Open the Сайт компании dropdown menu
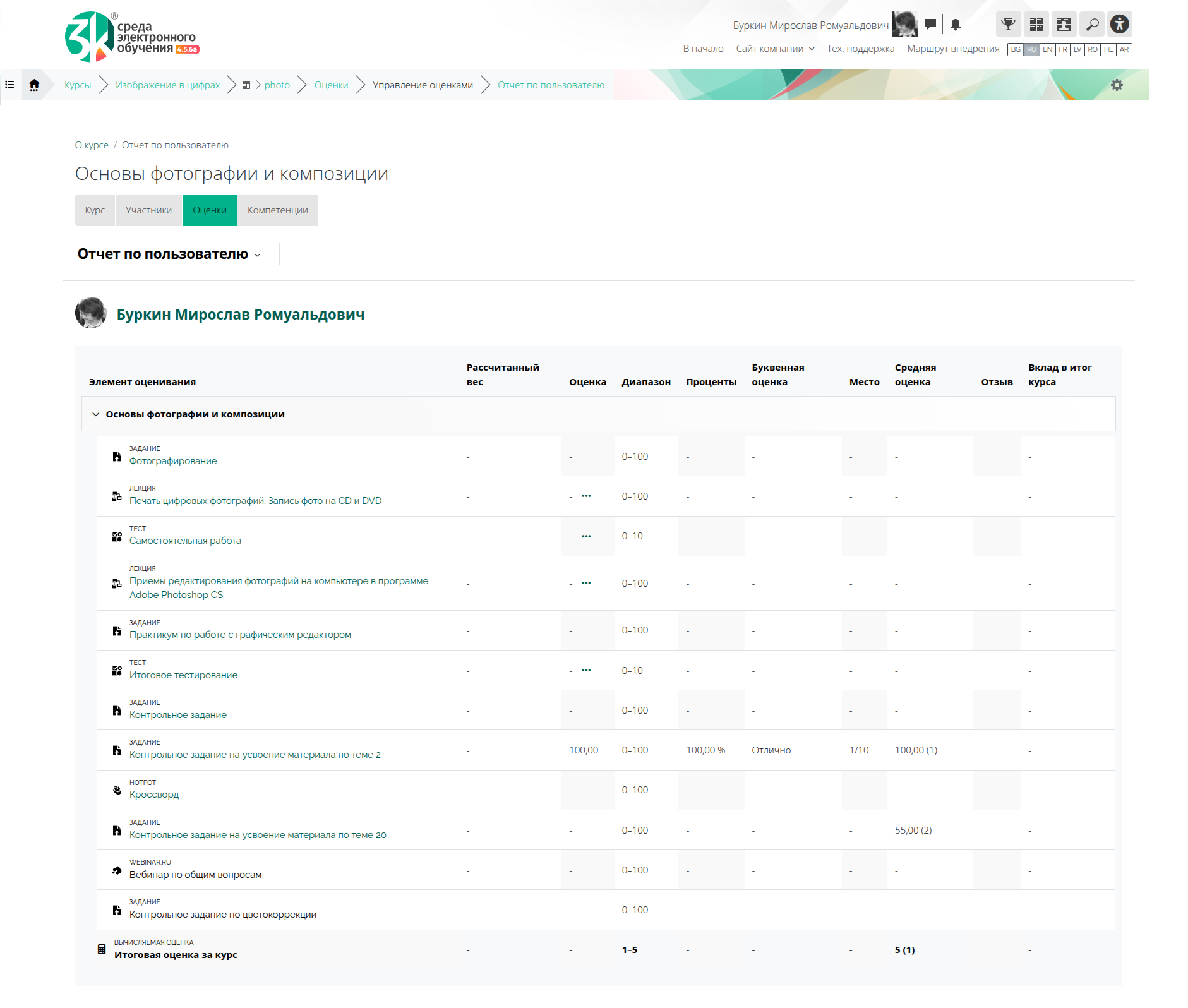This screenshot has height=1008, width=1188. tap(775, 49)
